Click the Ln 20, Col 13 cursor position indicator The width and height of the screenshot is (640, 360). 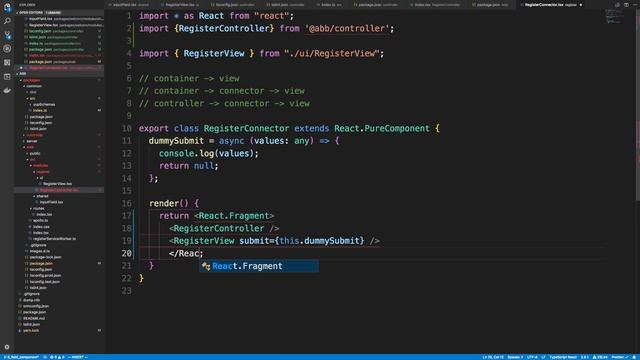pos(493,357)
